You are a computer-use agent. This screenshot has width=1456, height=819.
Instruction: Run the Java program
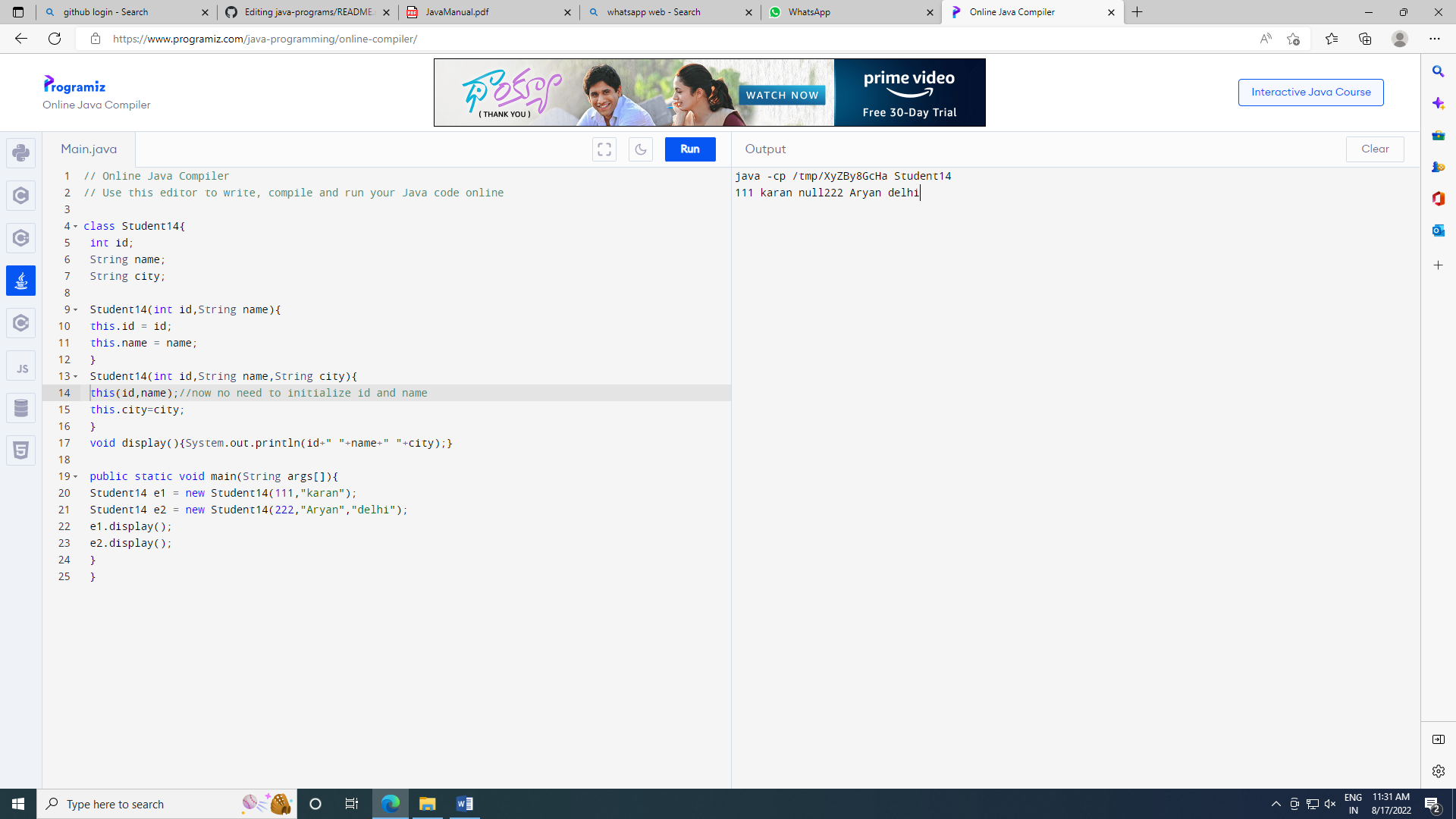[x=690, y=149]
